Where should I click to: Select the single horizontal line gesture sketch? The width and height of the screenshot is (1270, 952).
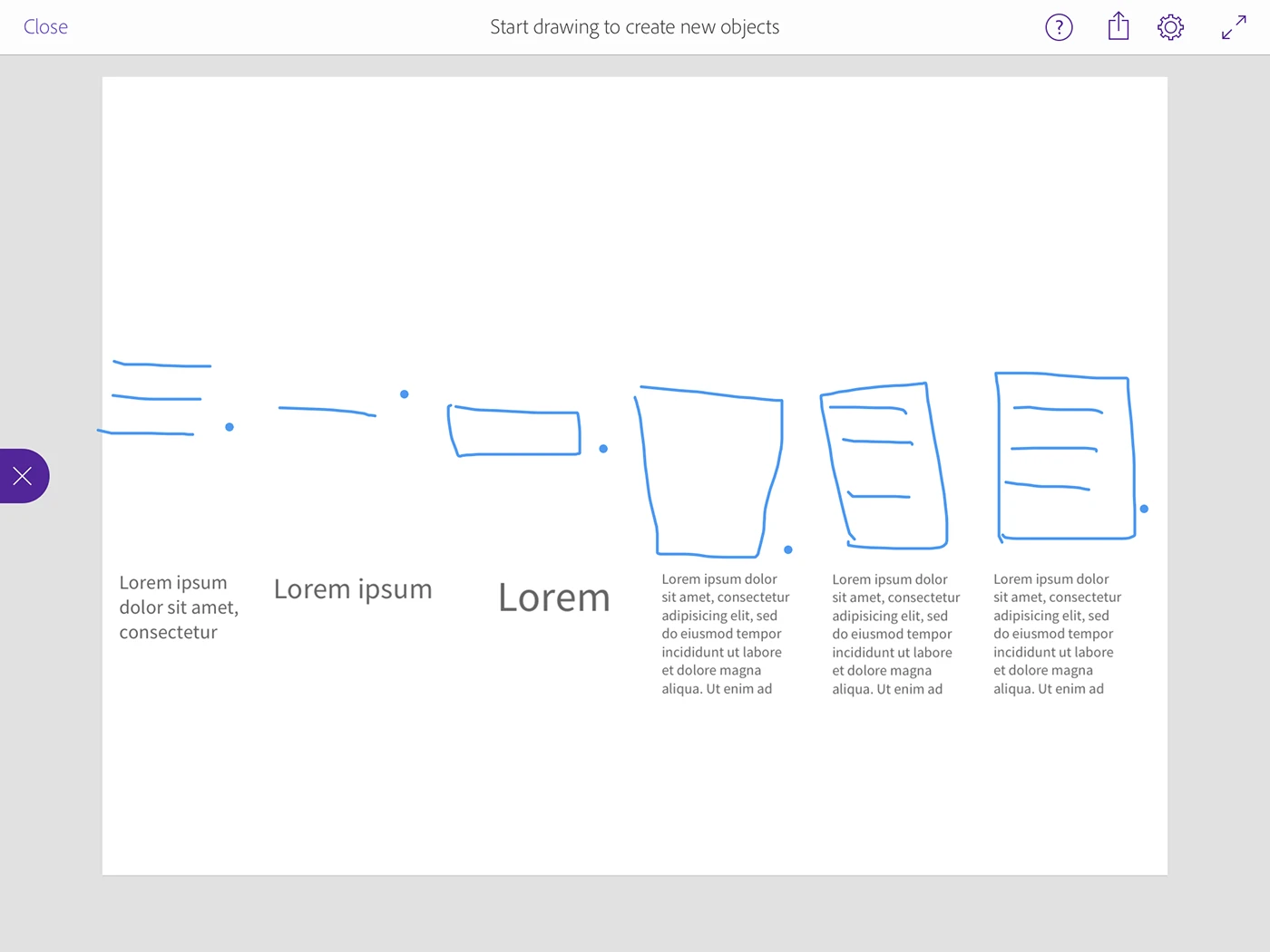[x=327, y=412]
